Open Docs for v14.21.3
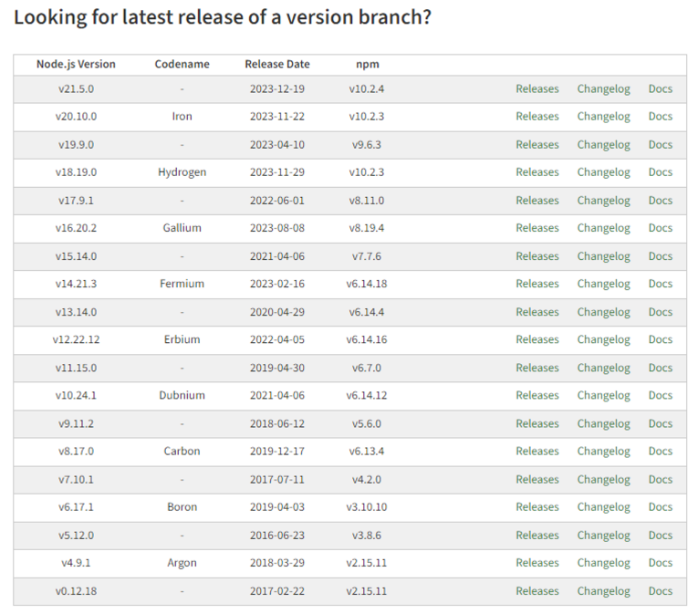This screenshot has width=697, height=612. click(x=660, y=284)
